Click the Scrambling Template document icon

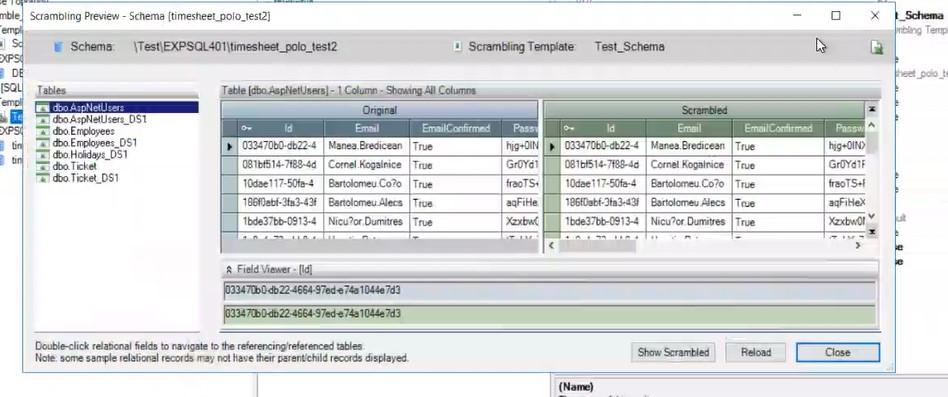click(458, 47)
